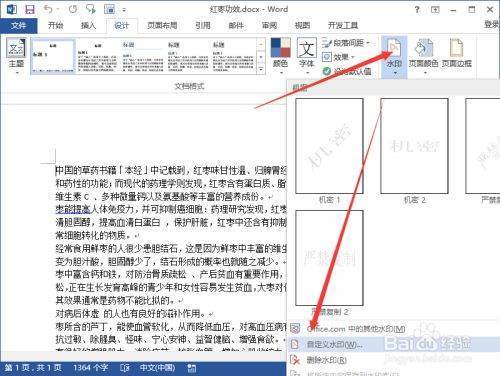Image resolution: width=500 pixels, height=376 pixels.
Task: Open the 字体 (Fonts) theme button
Action: (307, 56)
